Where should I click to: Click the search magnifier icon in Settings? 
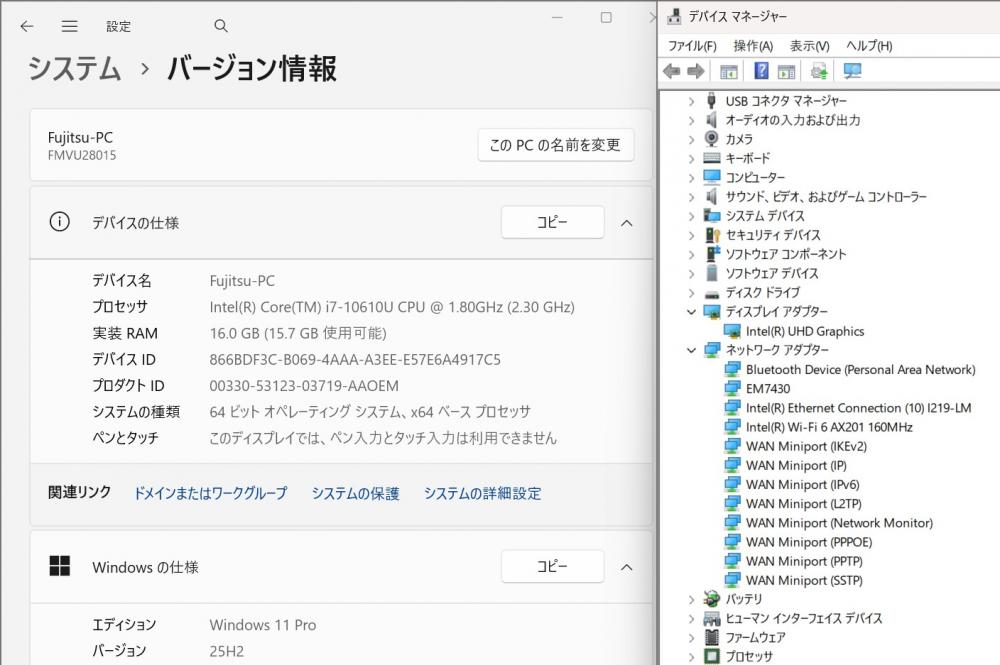(x=221, y=26)
